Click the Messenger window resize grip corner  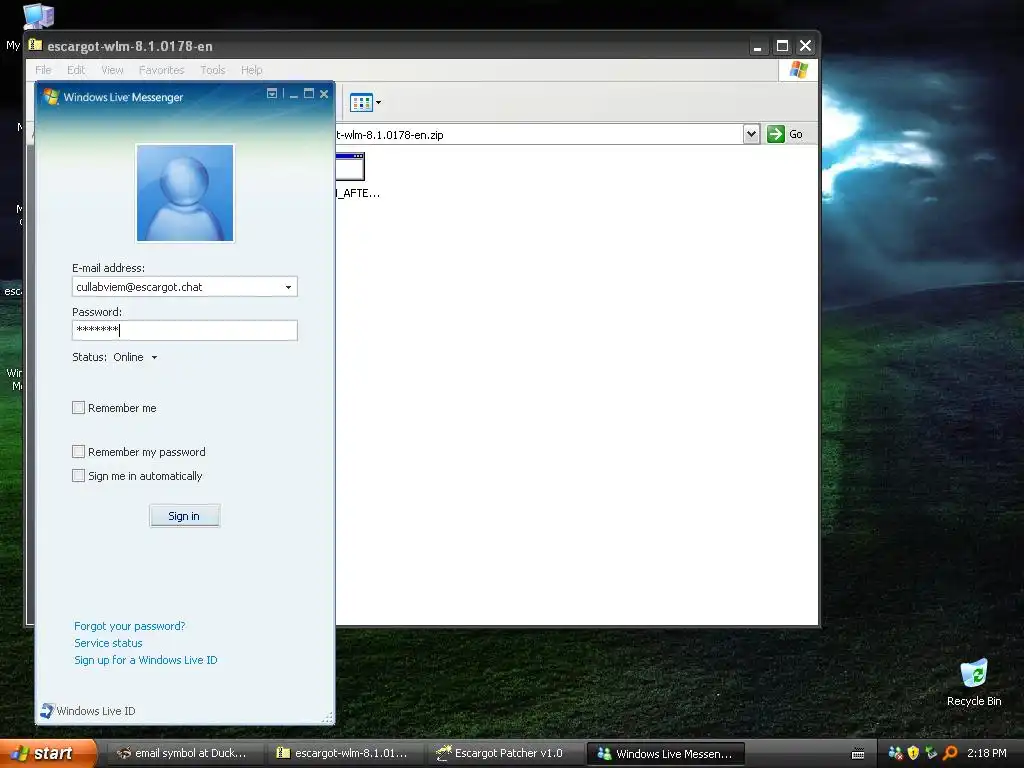pos(328,718)
